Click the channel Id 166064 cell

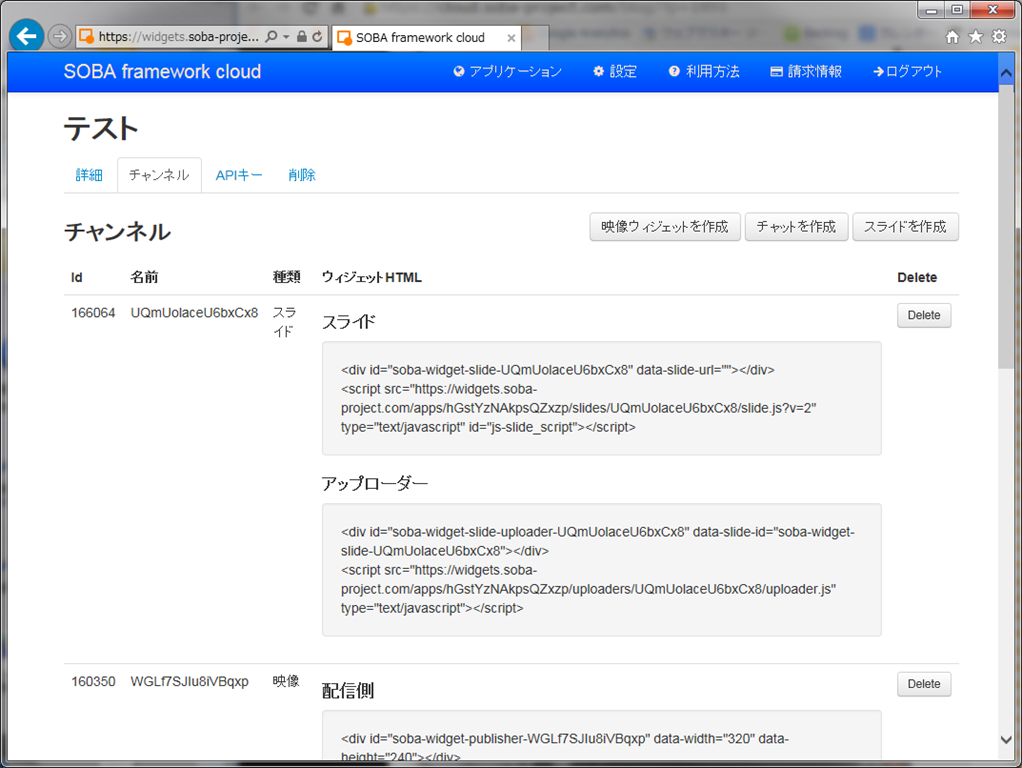pyautogui.click(x=93, y=313)
